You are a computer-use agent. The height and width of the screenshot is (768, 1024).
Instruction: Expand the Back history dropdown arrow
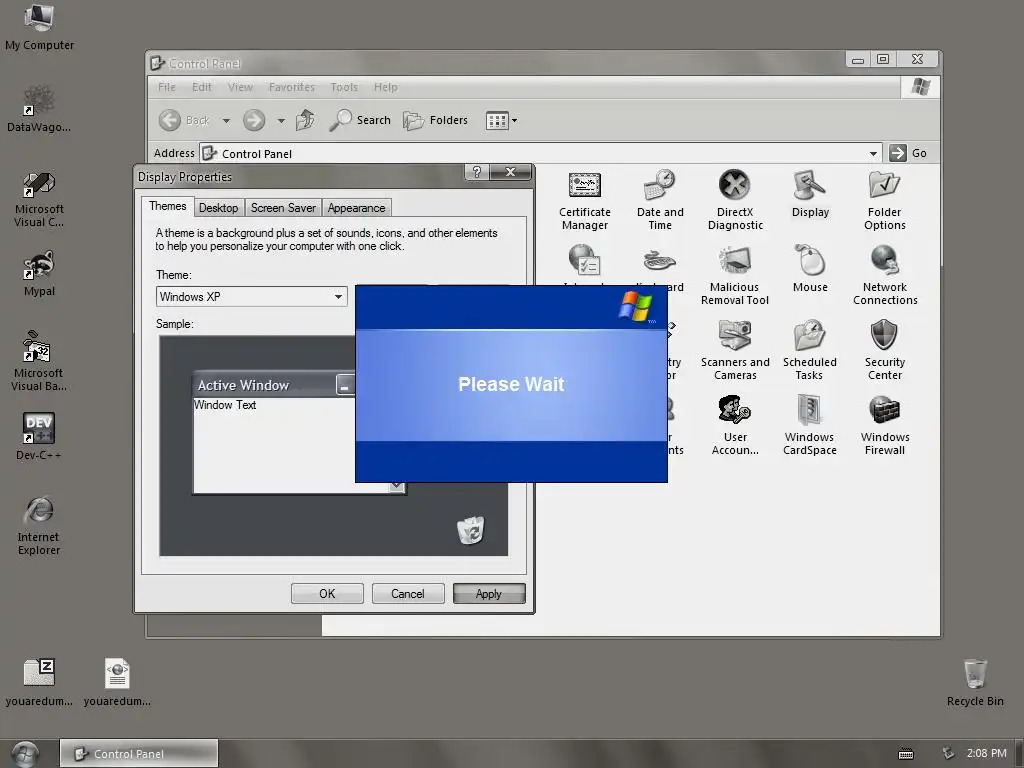tap(226, 121)
